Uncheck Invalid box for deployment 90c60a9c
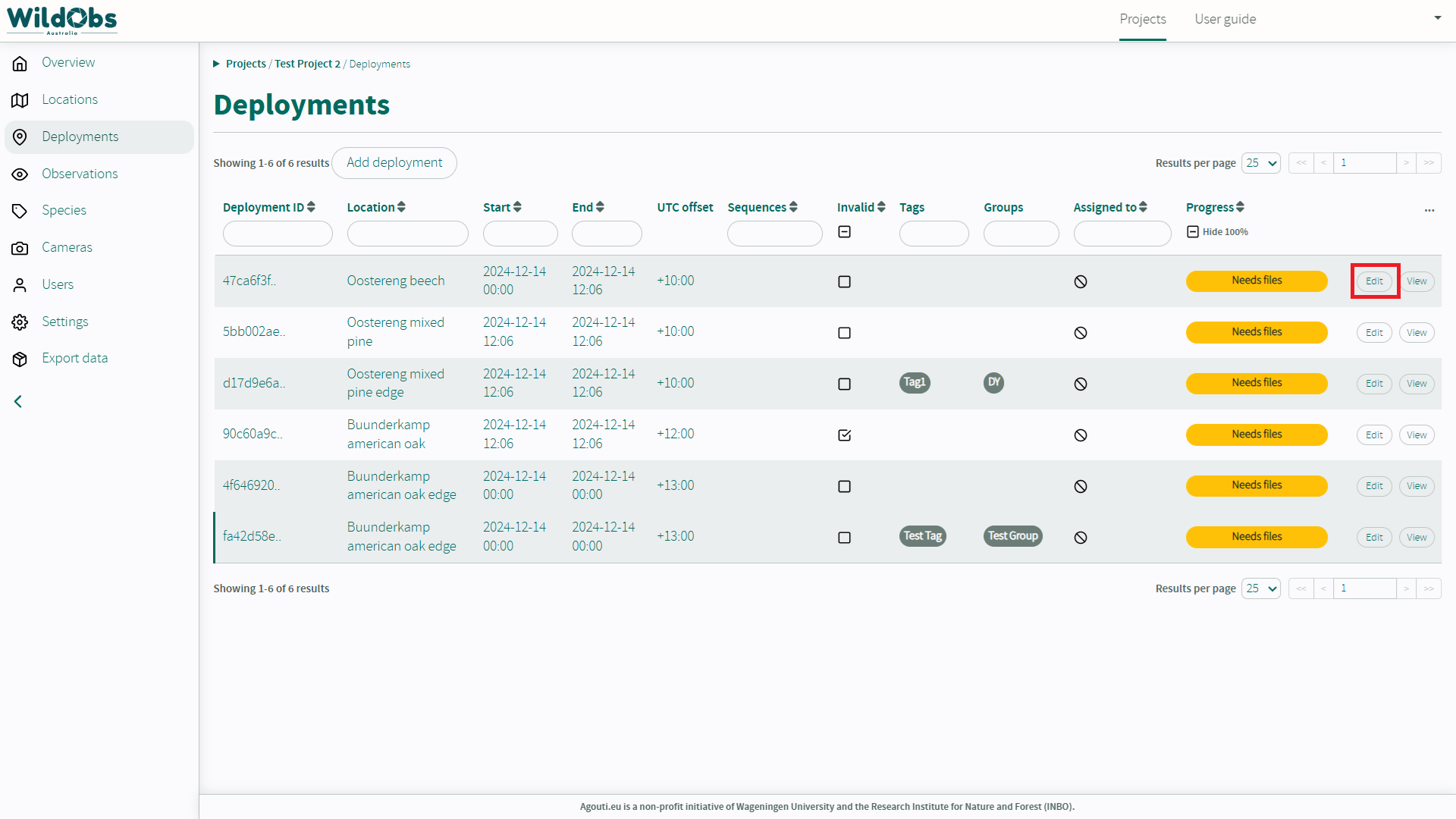Viewport: 1456px width, 819px height. click(844, 435)
